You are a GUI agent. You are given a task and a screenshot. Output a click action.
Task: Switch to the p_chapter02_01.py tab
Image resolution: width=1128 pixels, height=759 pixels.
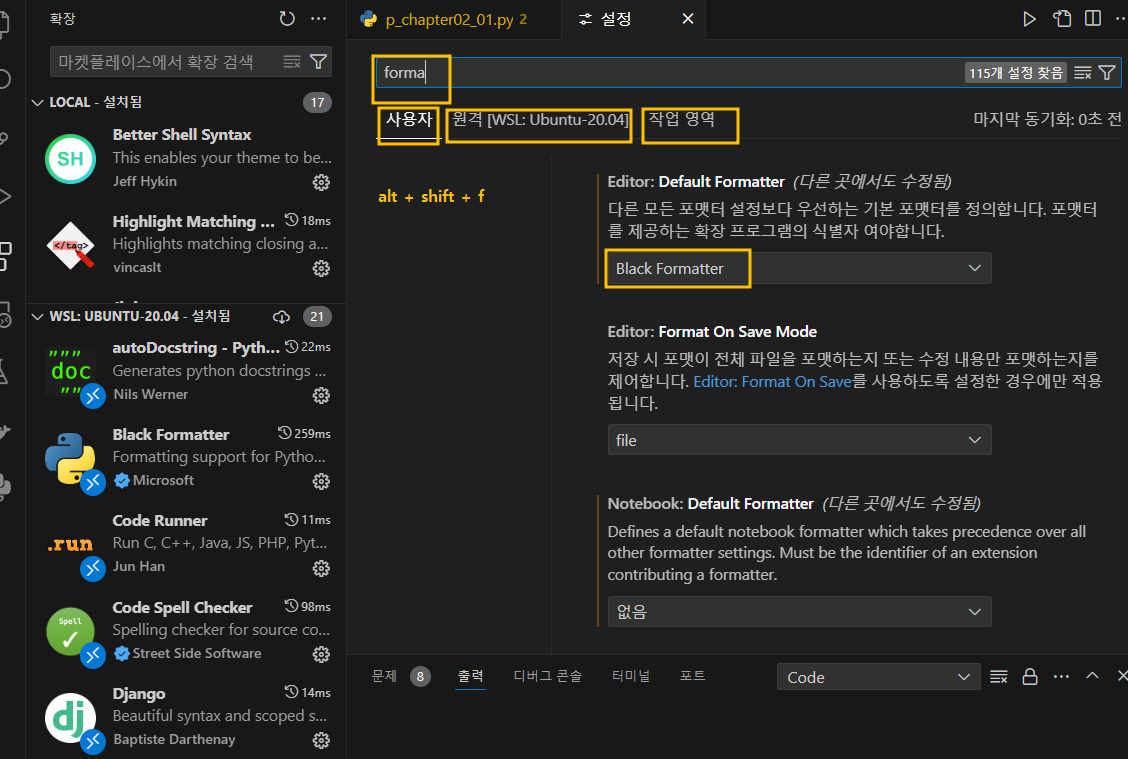tap(455, 19)
